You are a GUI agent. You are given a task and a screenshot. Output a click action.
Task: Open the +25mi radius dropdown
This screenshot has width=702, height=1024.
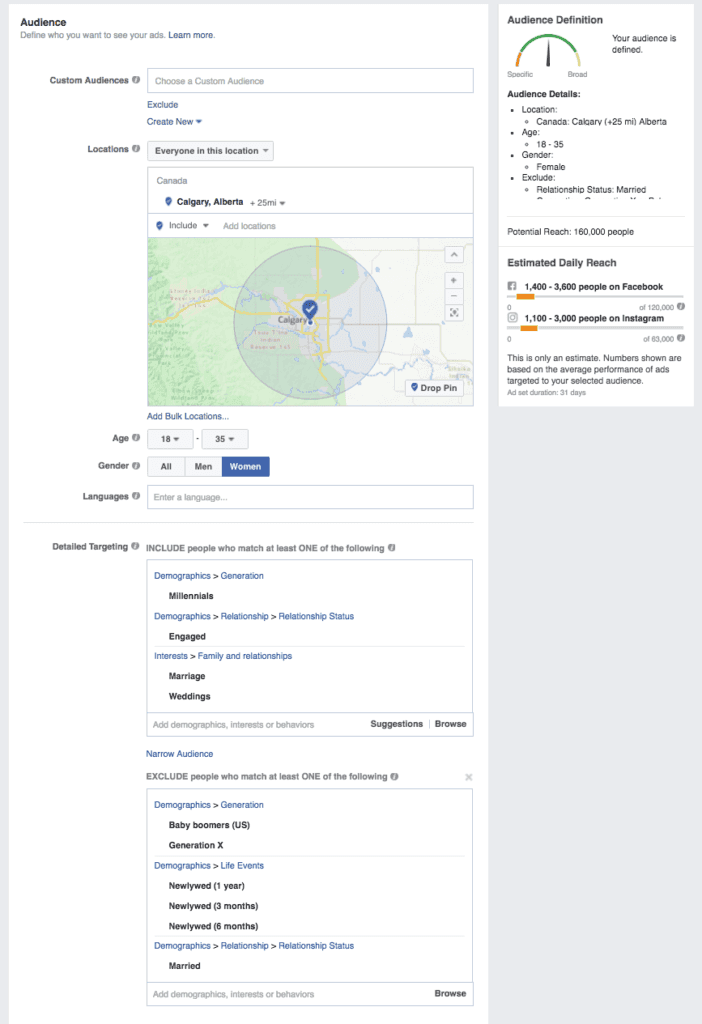(x=268, y=203)
